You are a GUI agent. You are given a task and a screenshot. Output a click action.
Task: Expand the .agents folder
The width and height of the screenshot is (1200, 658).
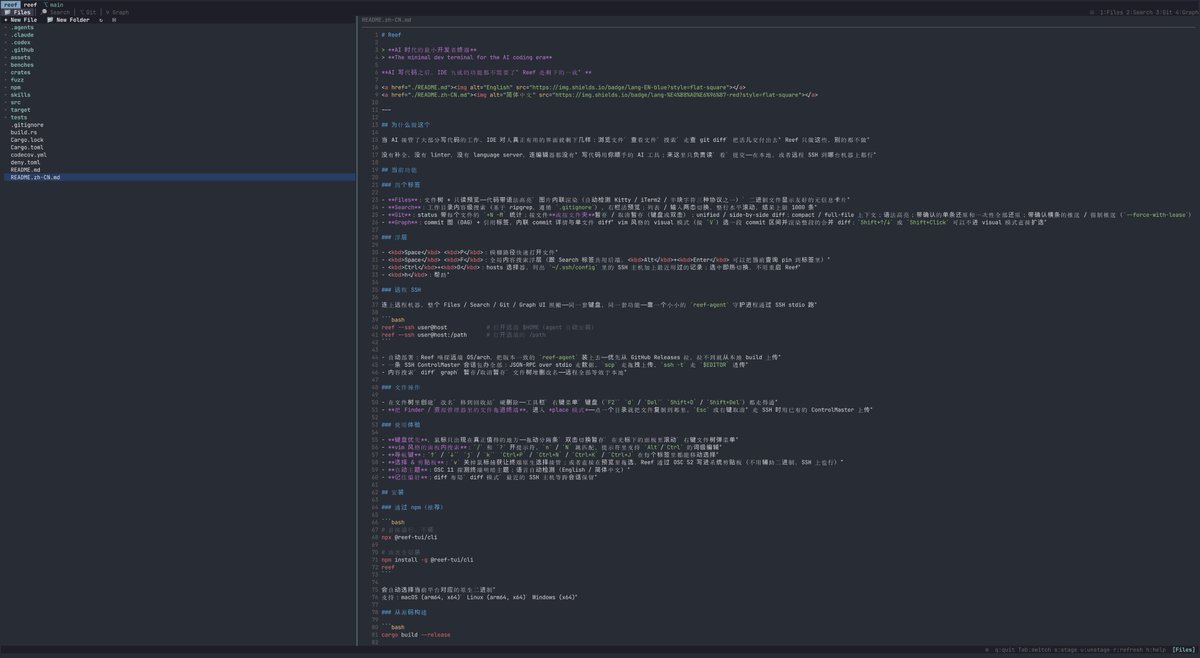pos(22,27)
